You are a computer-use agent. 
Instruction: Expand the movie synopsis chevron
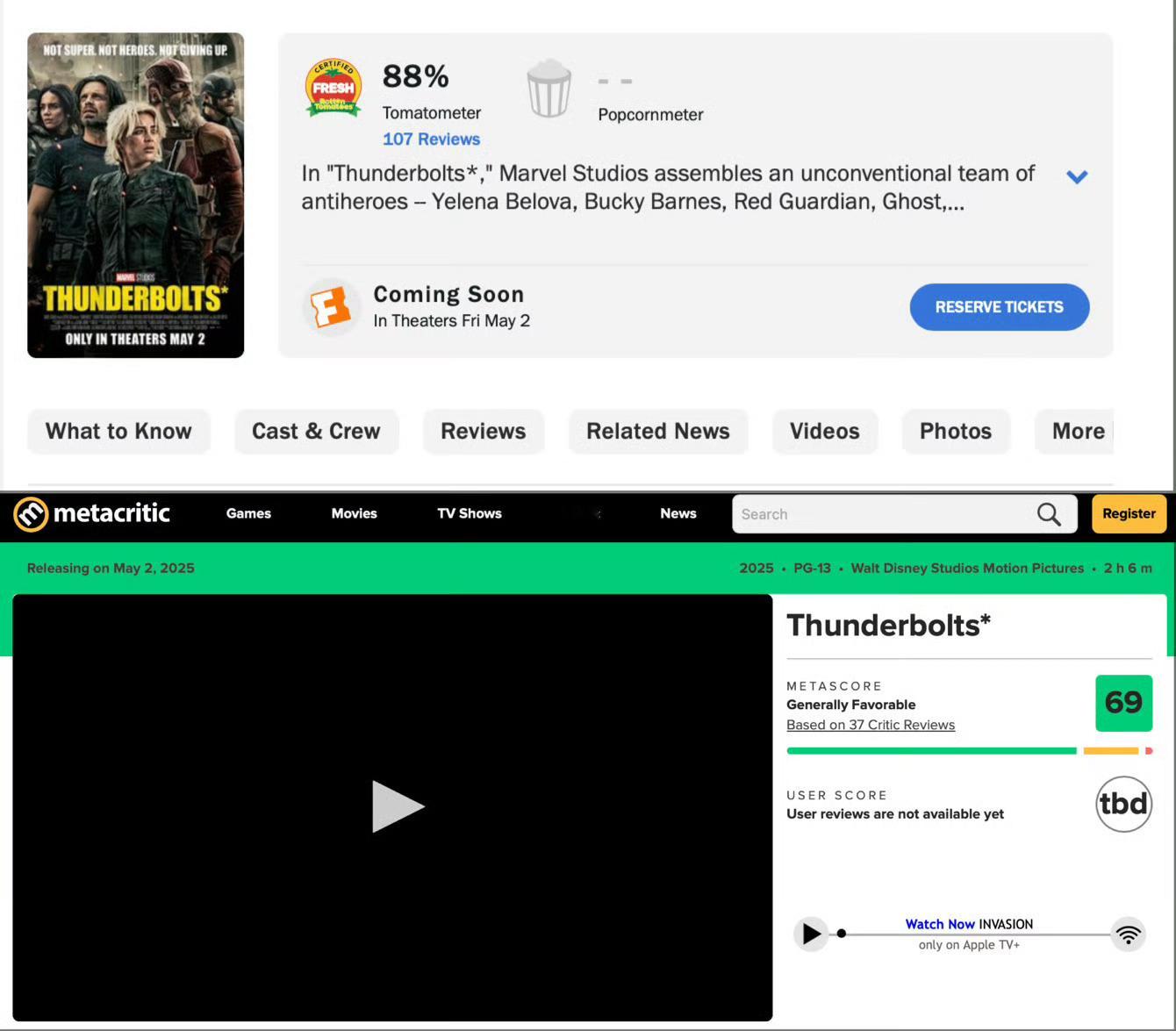coord(1077,177)
